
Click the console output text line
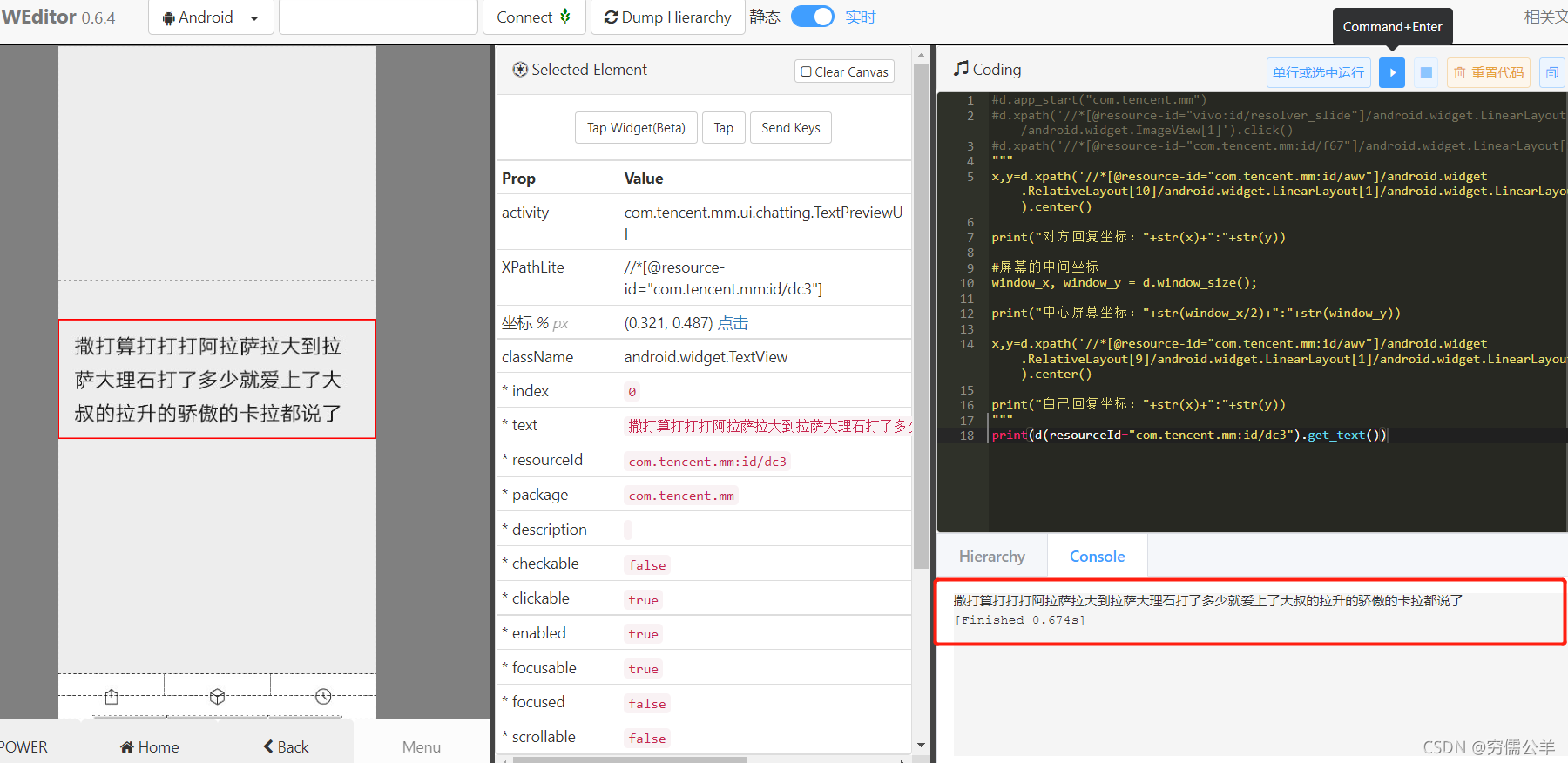click(1207, 601)
